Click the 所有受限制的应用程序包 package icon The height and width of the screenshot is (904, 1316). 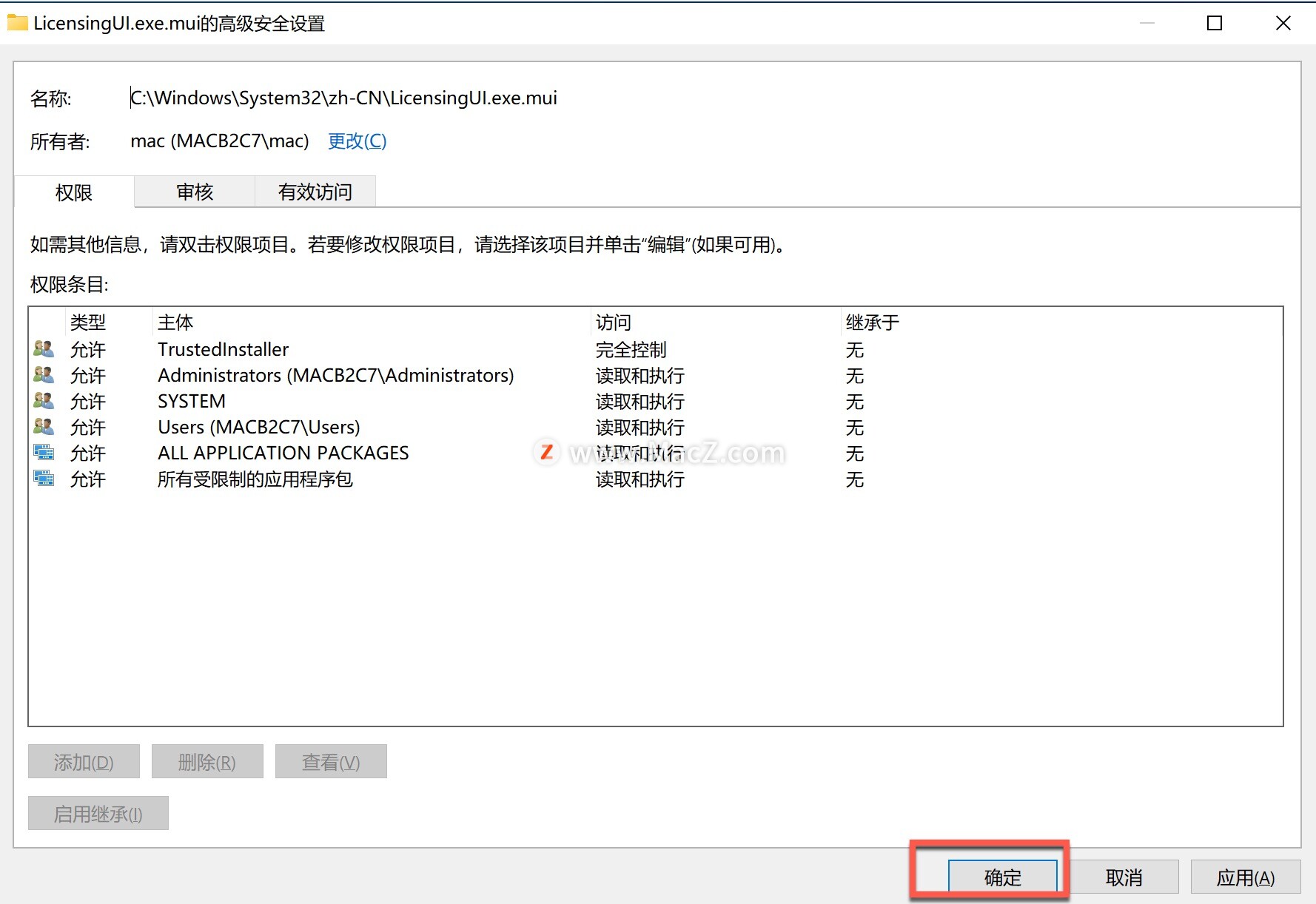pyautogui.click(x=44, y=479)
